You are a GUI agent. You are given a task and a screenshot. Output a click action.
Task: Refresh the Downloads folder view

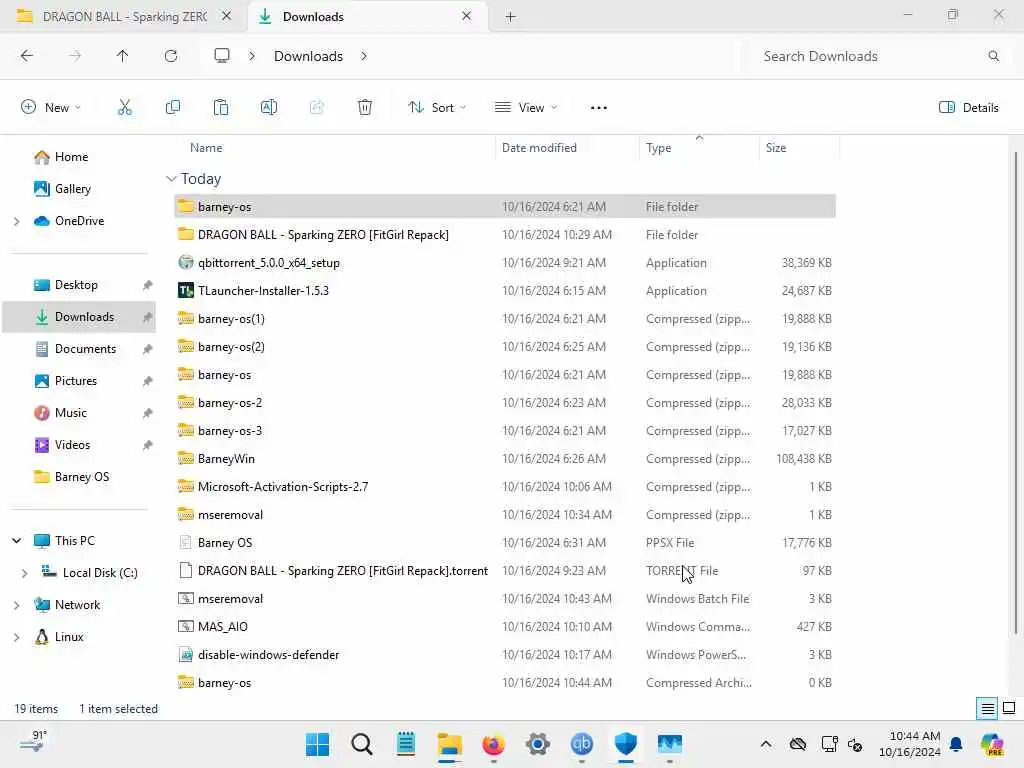point(171,56)
